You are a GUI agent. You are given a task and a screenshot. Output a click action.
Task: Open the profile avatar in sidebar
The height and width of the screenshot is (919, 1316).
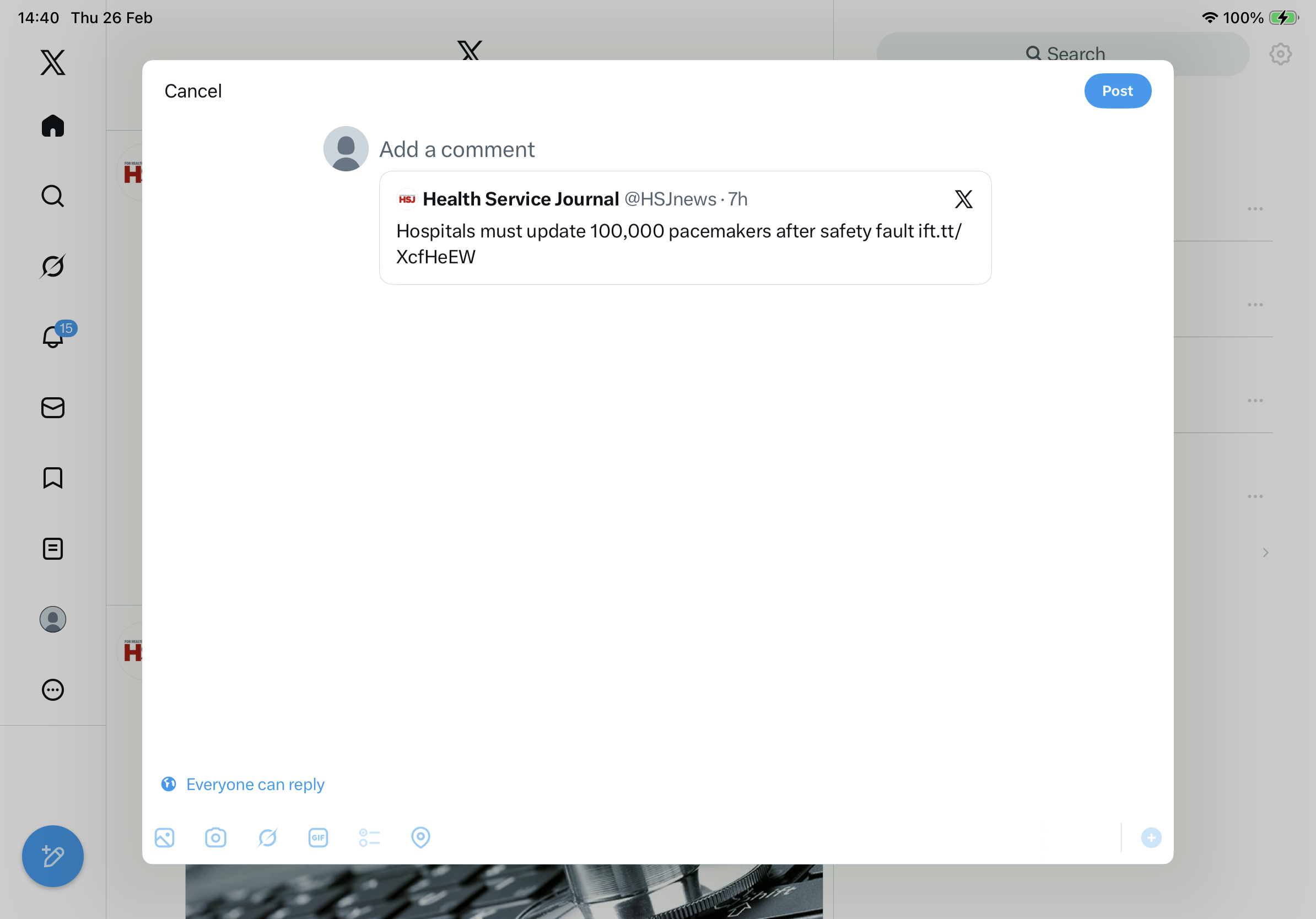point(53,619)
